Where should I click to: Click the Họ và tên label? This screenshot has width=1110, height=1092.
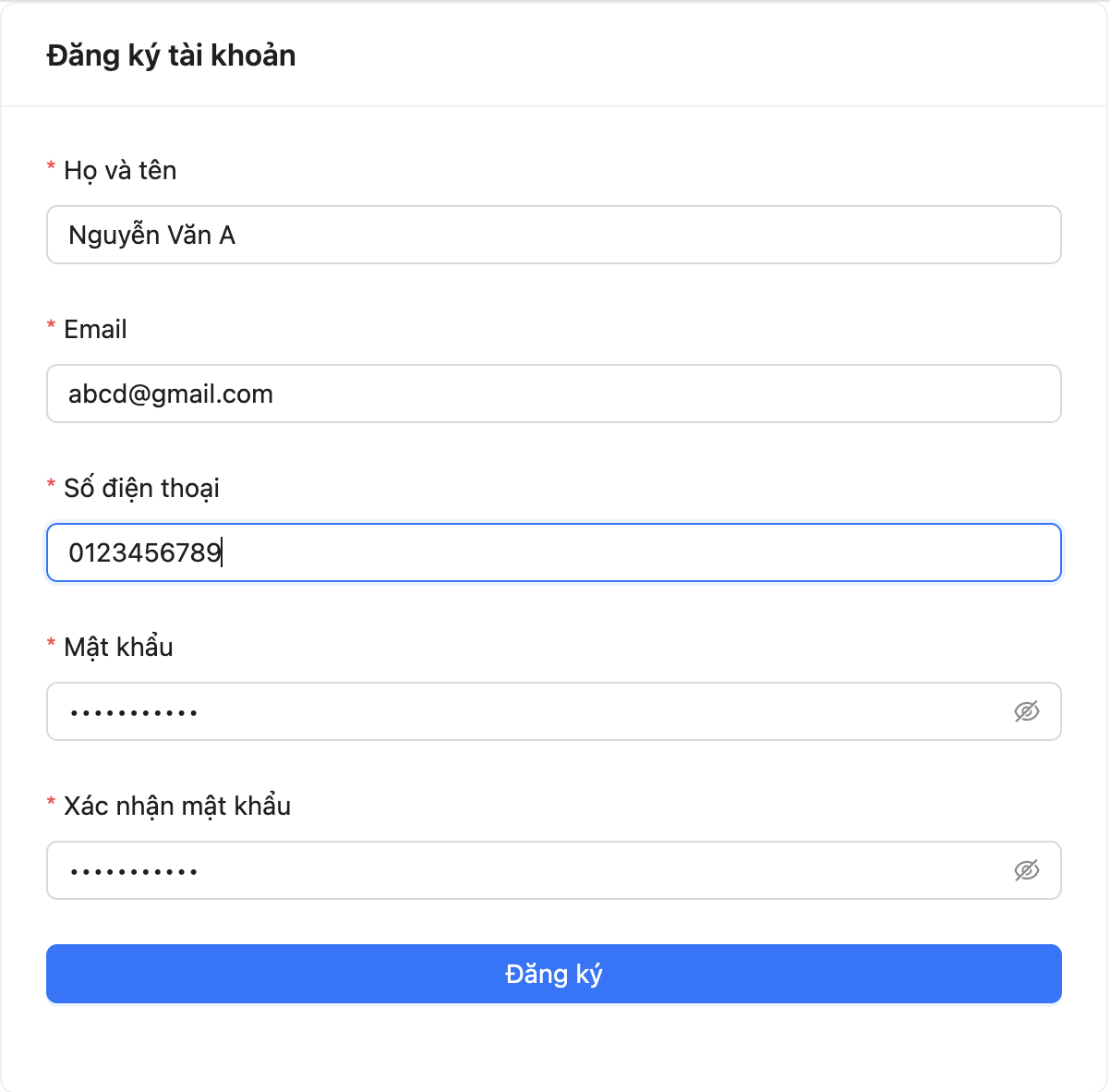coord(120,171)
